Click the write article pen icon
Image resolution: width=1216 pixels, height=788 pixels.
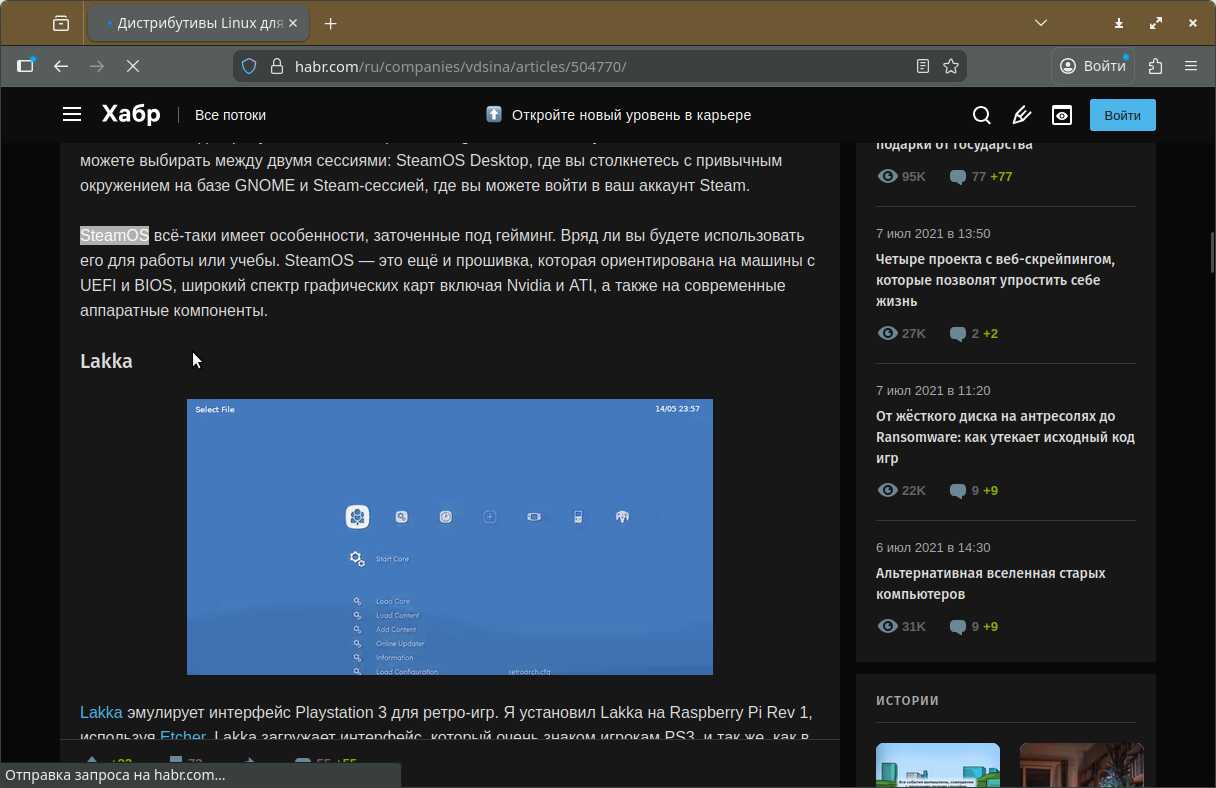(1022, 115)
